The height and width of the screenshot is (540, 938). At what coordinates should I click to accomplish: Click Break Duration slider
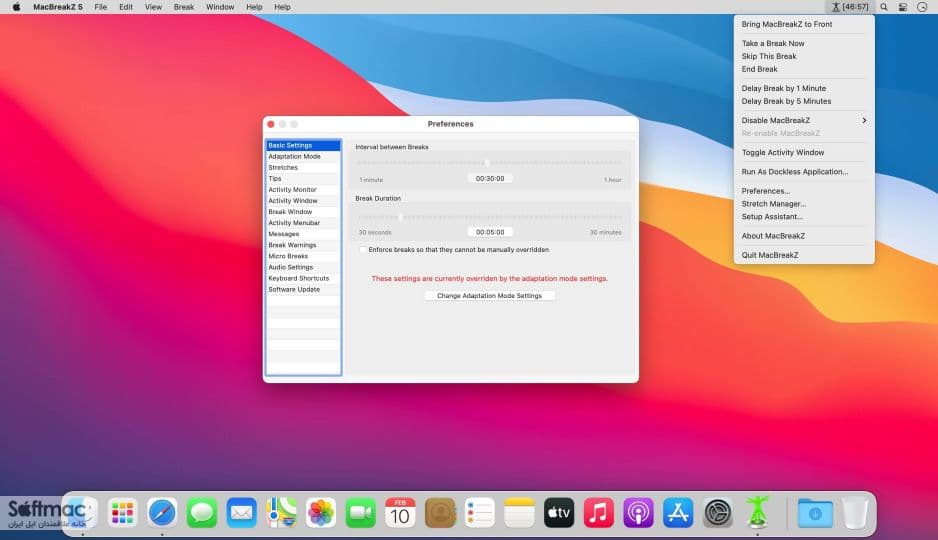pos(489,217)
